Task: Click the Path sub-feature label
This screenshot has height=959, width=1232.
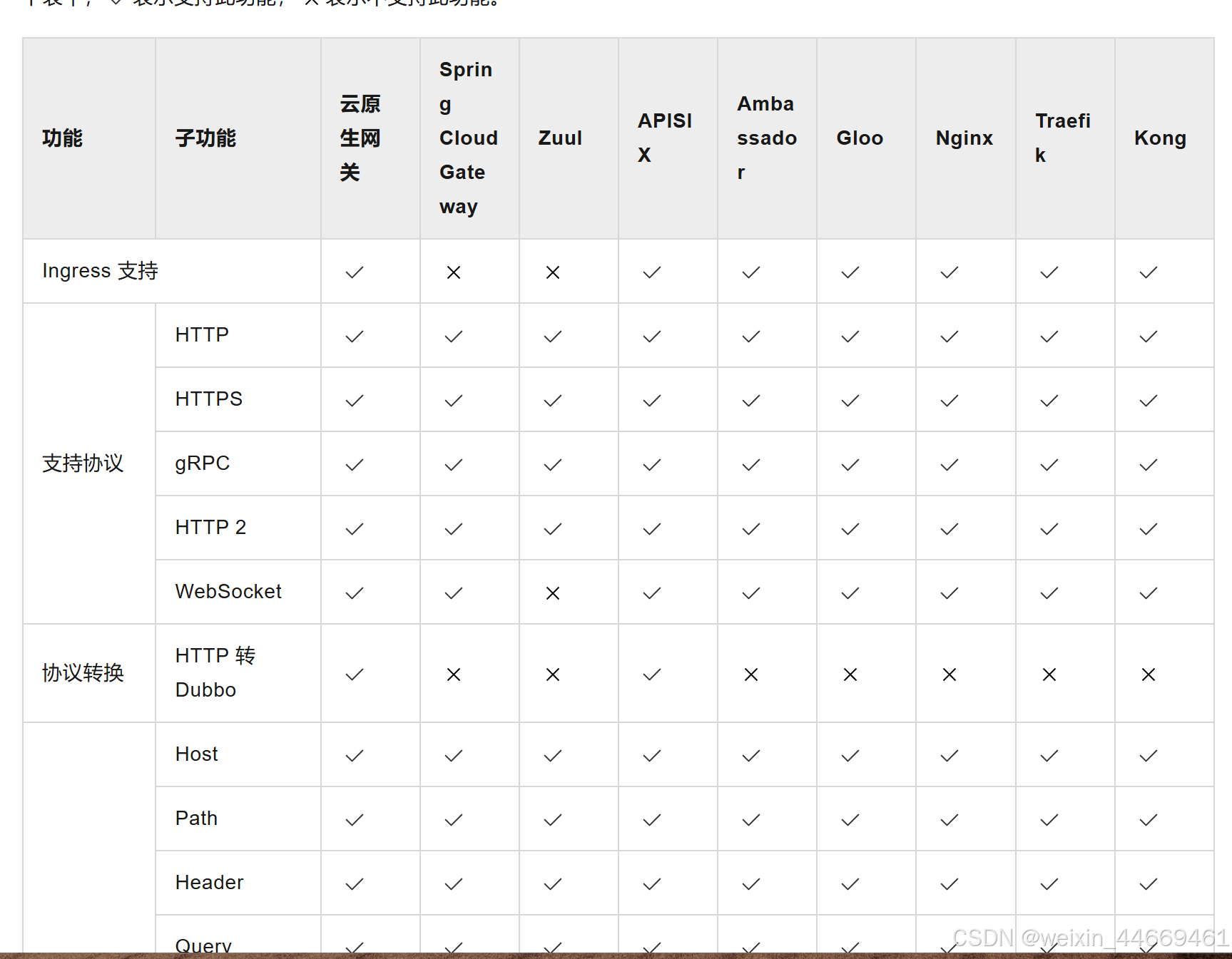Action: pos(197,819)
